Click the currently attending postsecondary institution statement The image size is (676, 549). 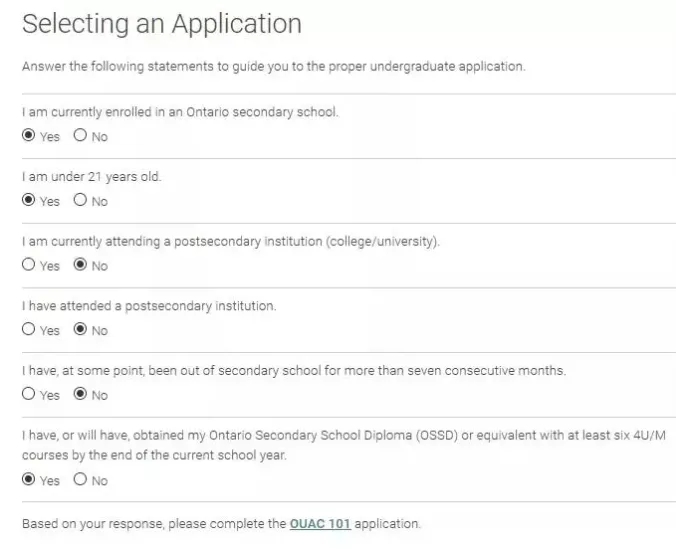coord(230,241)
